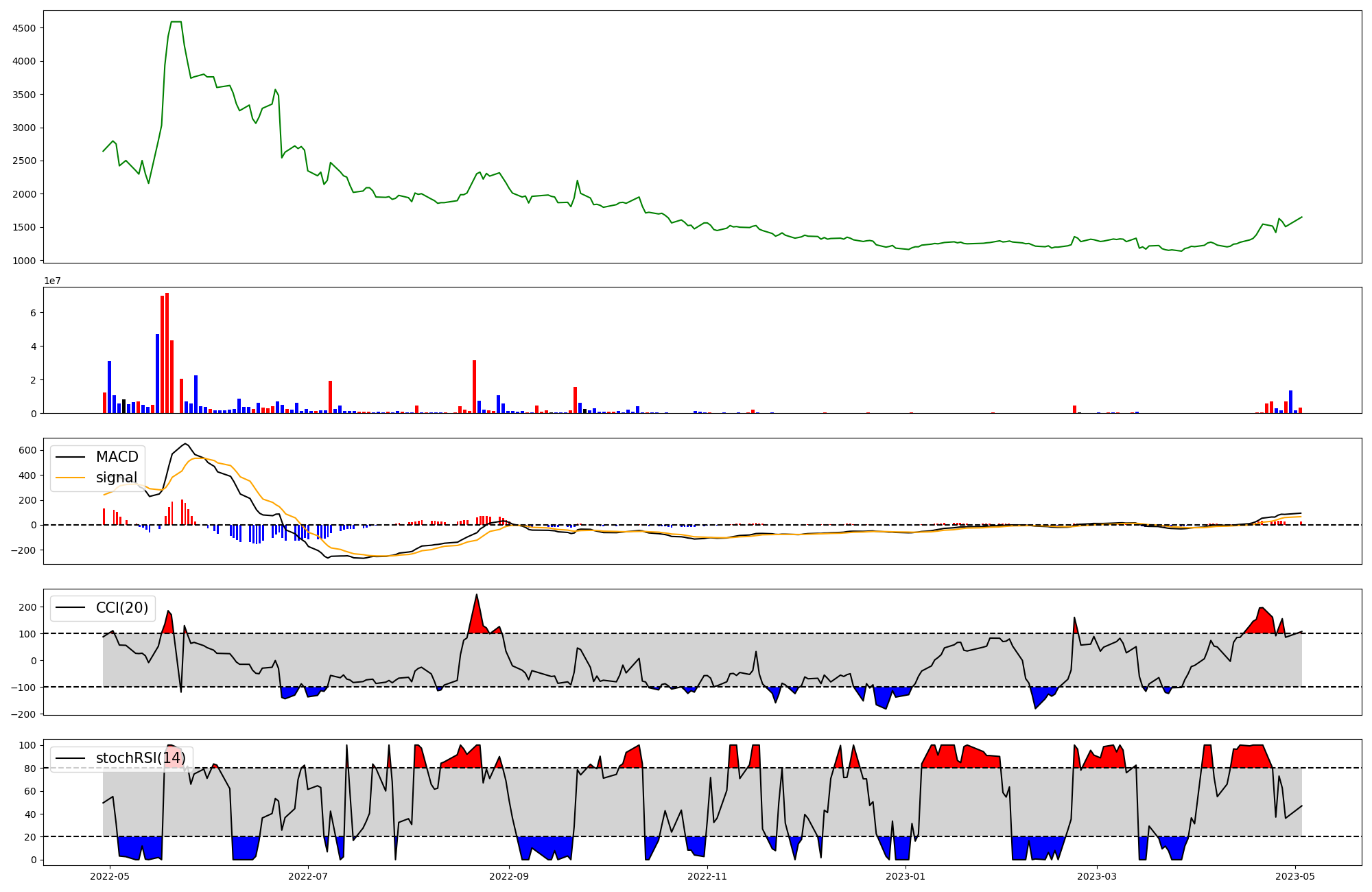Click the 1000 tick on price axis
This screenshot has width=1372, height=892.
[x=24, y=261]
